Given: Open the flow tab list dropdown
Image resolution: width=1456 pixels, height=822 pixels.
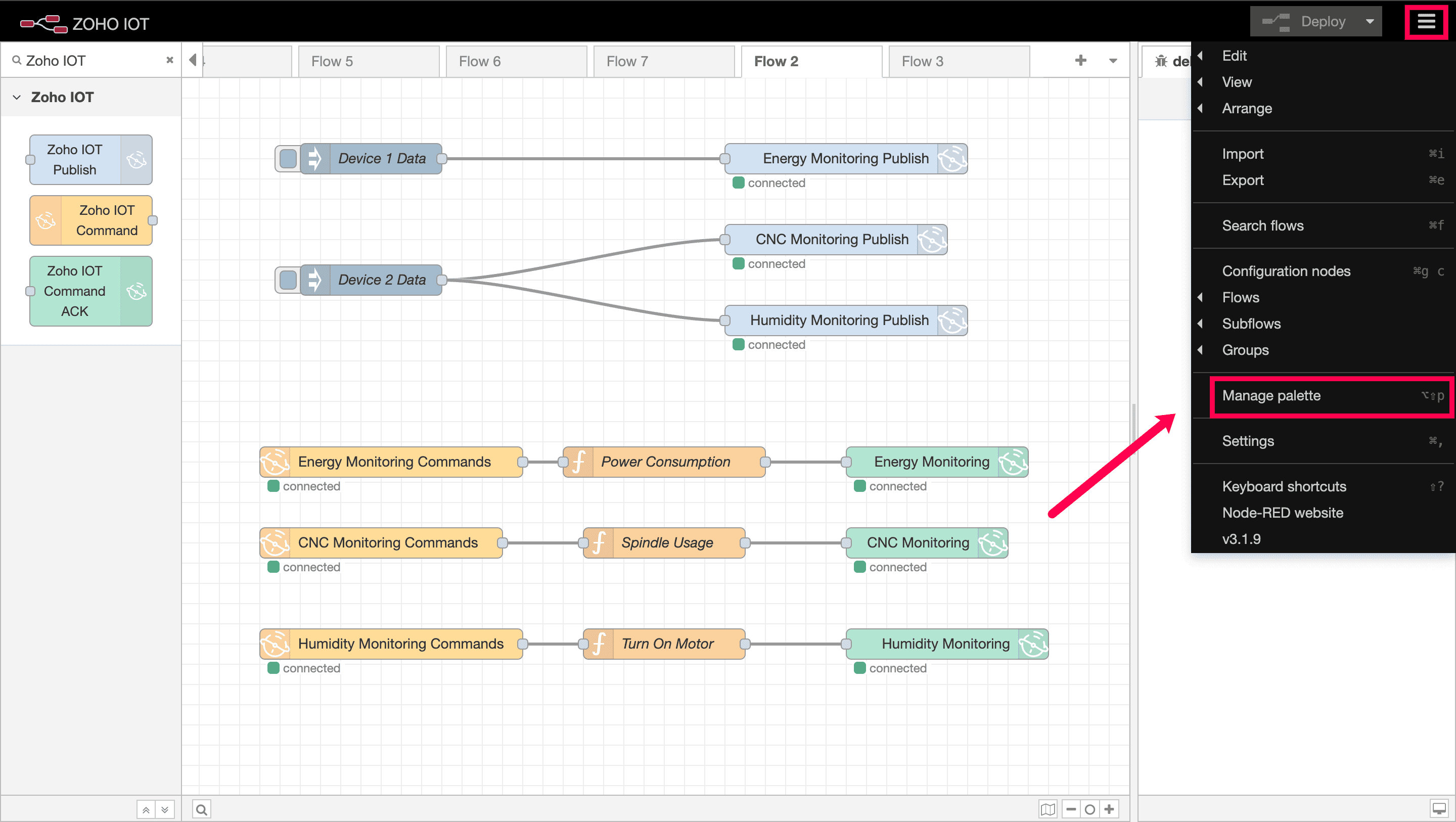Looking at the screenshot, I should click(1112, 61).
